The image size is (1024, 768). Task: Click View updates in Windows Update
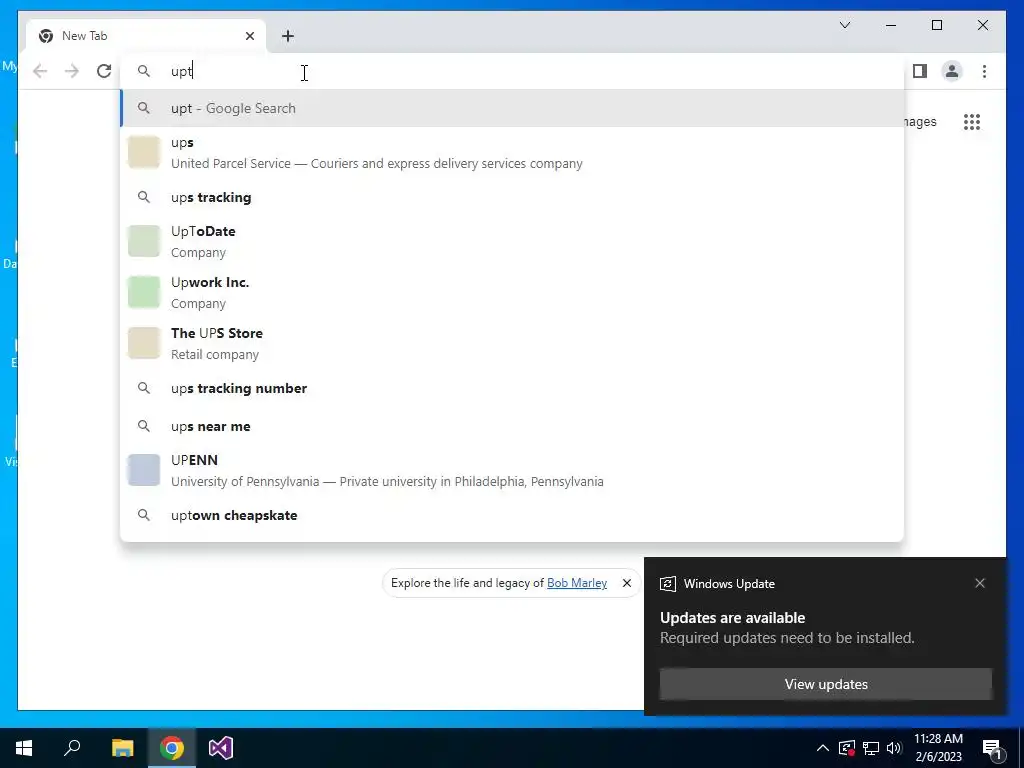826,684
